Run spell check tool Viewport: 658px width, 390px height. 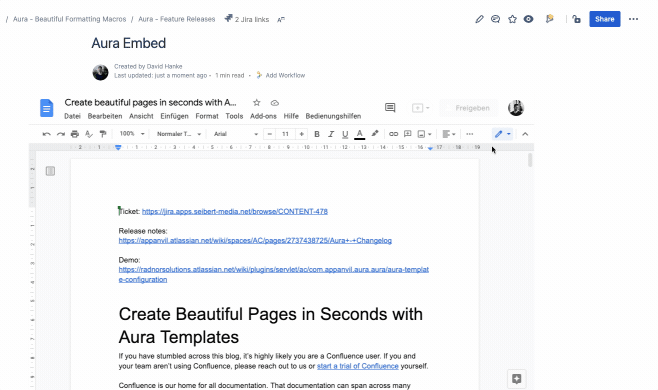[x=89, y=134]
